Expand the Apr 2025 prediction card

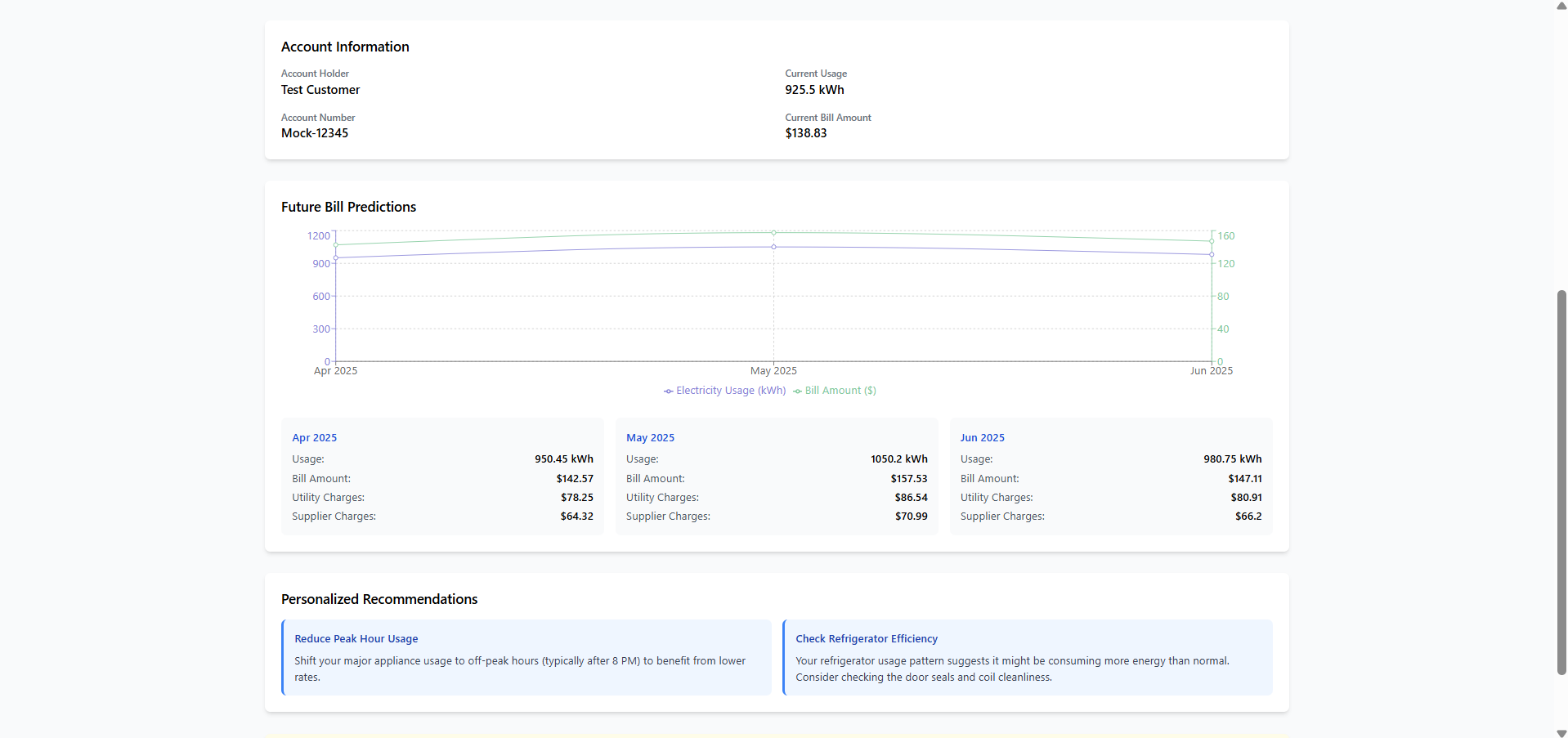pyautogui.click(x=442, y=476)
